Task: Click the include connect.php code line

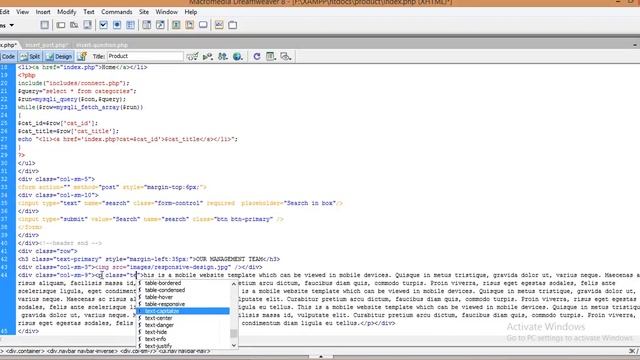Action: point(73,83)
